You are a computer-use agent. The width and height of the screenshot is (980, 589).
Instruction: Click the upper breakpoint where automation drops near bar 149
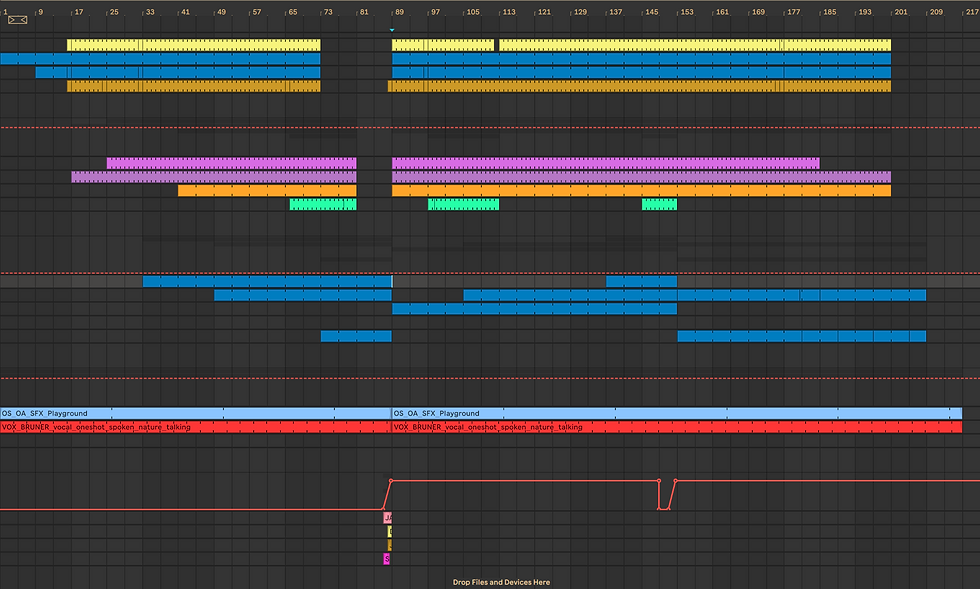point(659,481)
